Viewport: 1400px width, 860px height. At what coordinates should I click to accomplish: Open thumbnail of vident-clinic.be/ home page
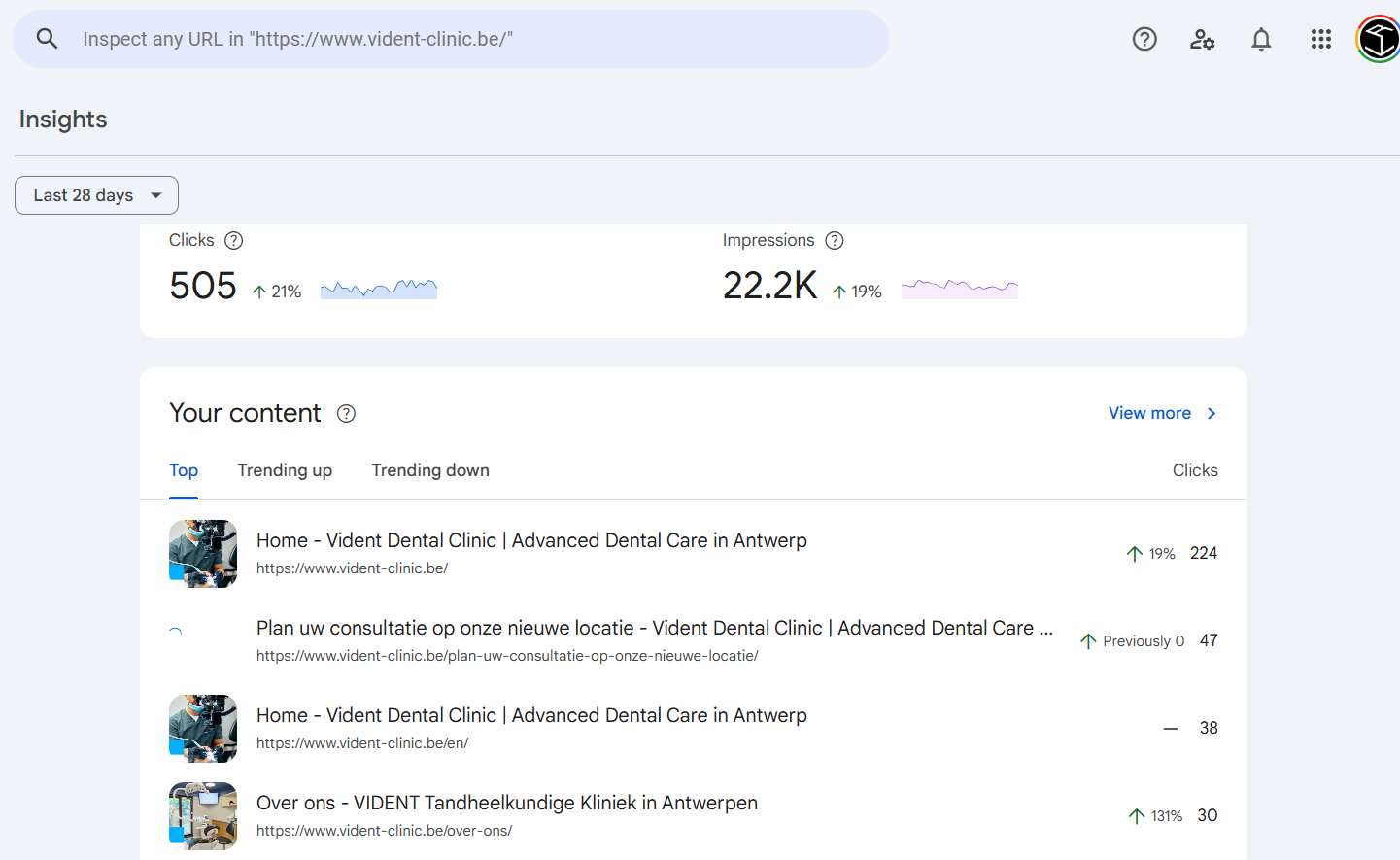point(203,554)
